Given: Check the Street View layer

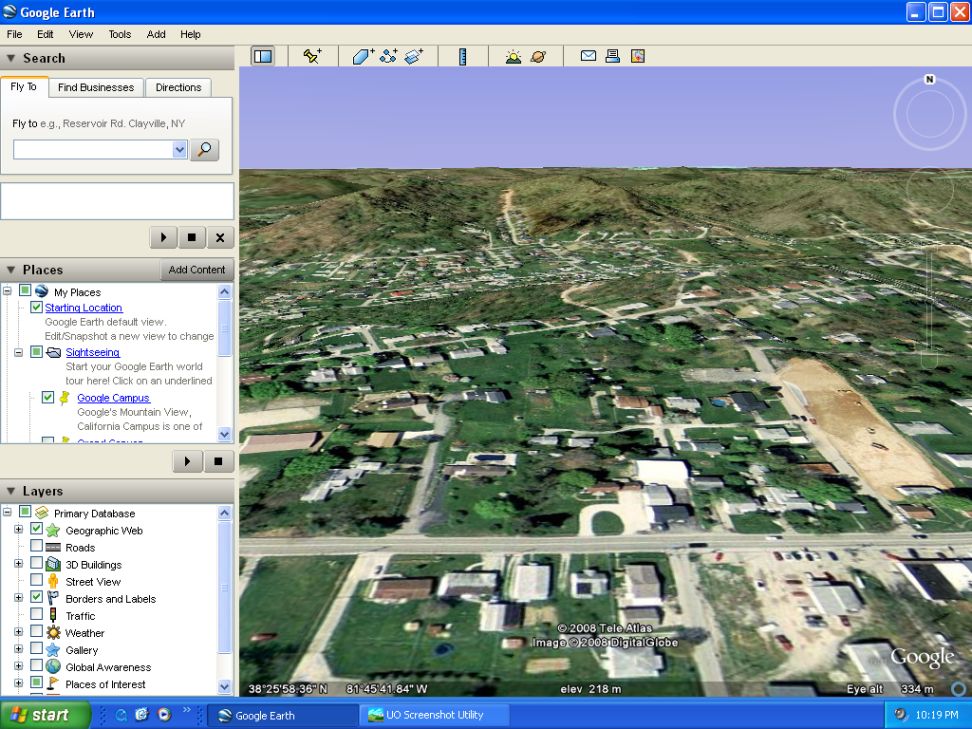Looking at the screenshot, I should pos(37,580).
